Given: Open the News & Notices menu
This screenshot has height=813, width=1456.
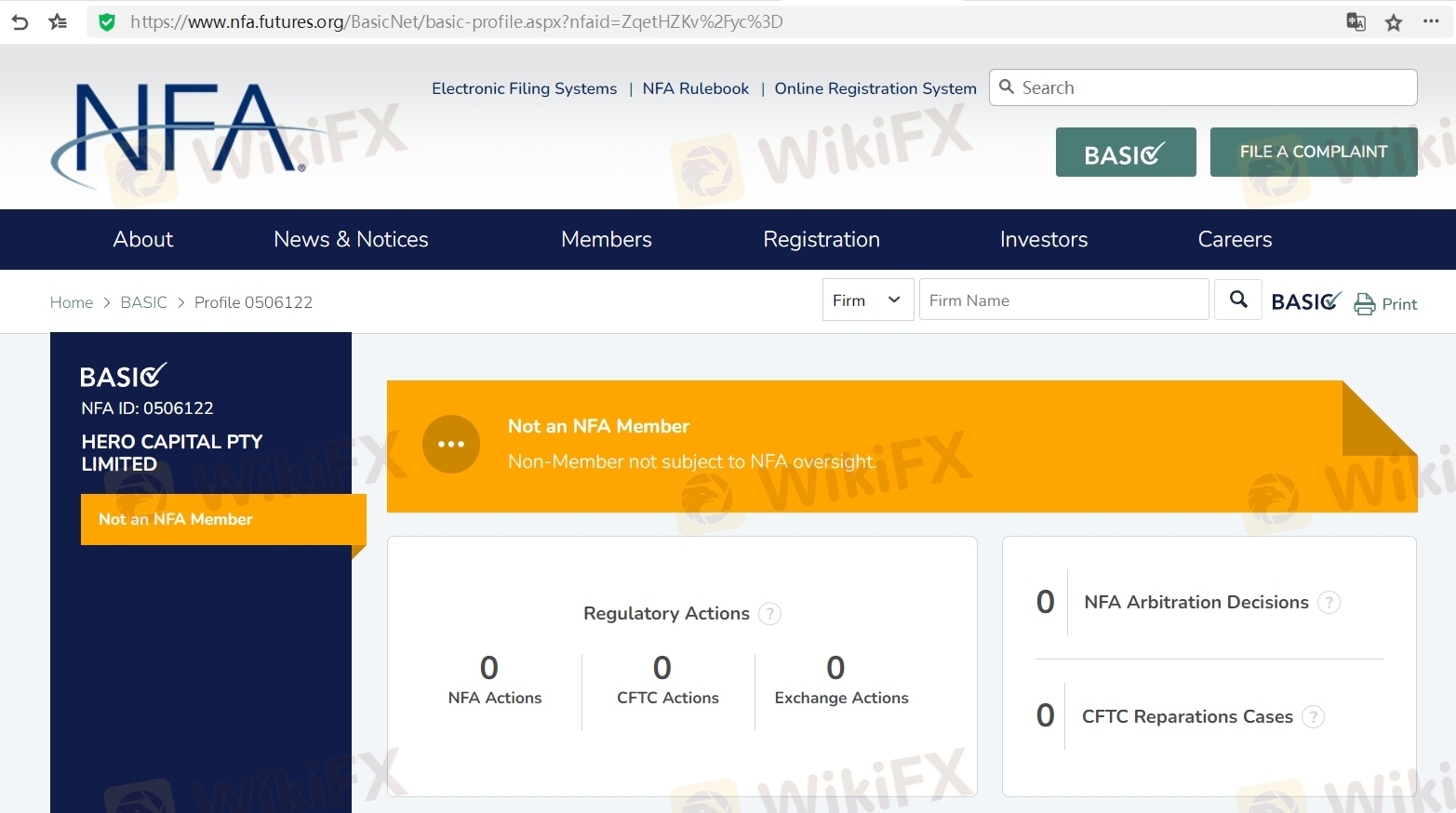Looking at the screenshot, I should (351, 239).
